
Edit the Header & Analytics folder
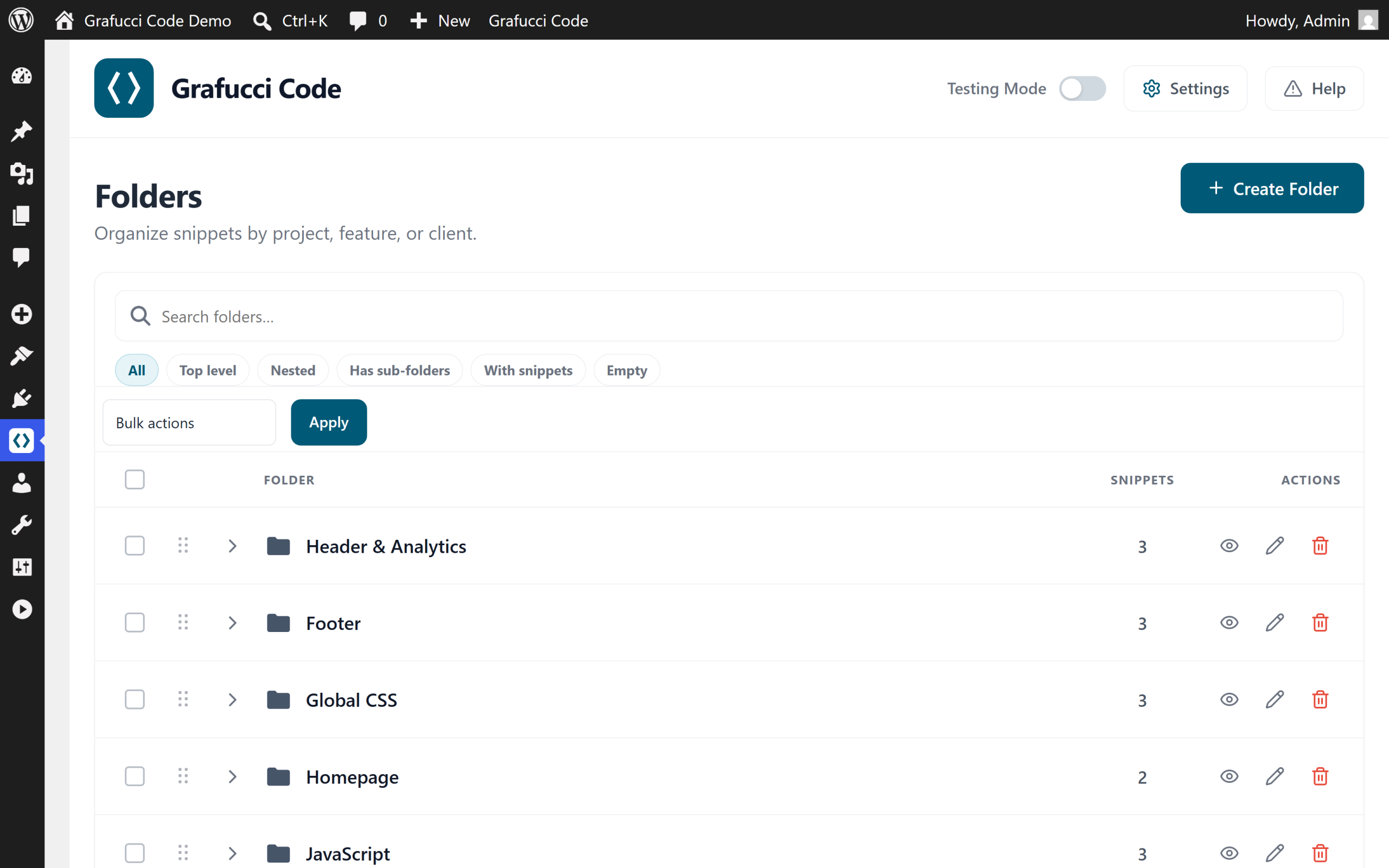1275,545
